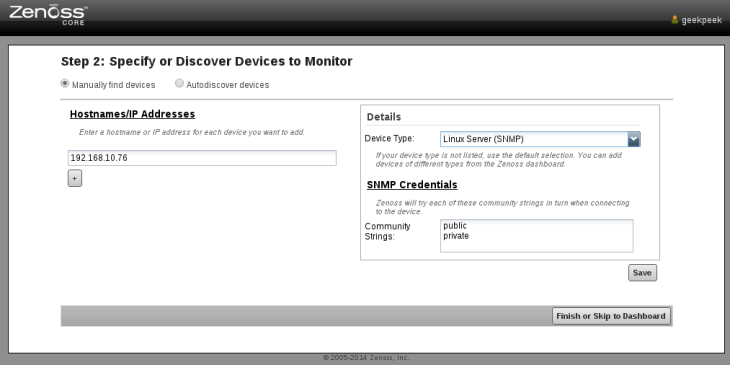Click the user avatar icon beside geekpeek

tap(675, 20)
